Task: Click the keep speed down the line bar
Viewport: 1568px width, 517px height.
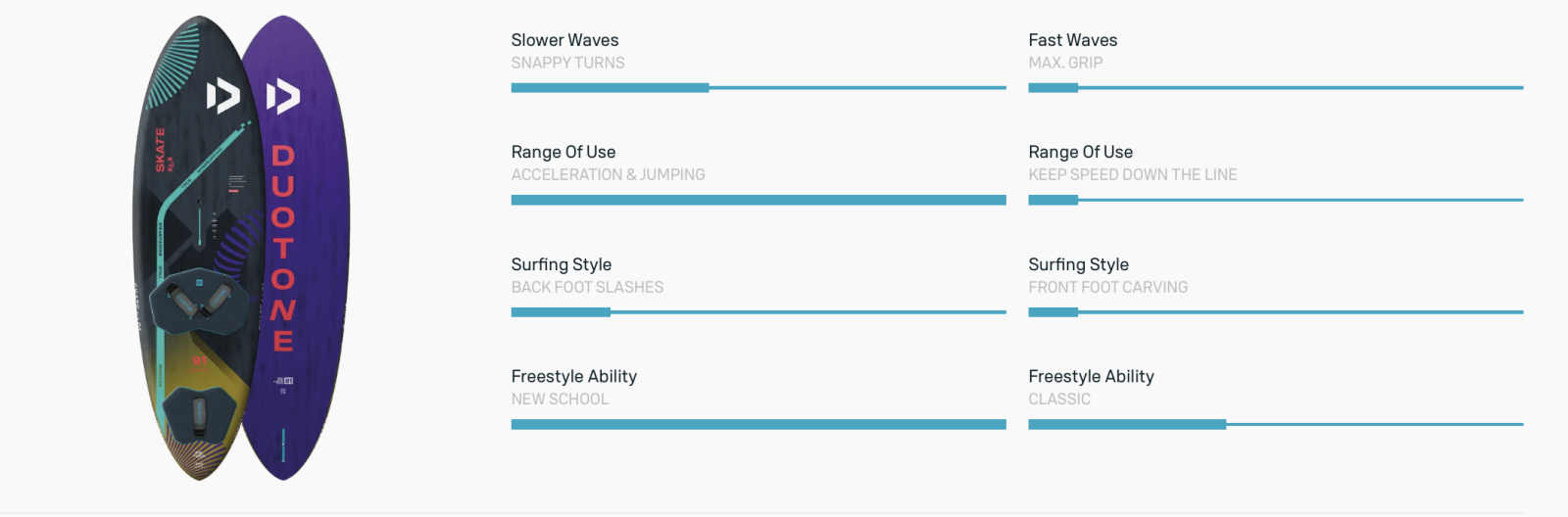Action: click(1276, 200)
